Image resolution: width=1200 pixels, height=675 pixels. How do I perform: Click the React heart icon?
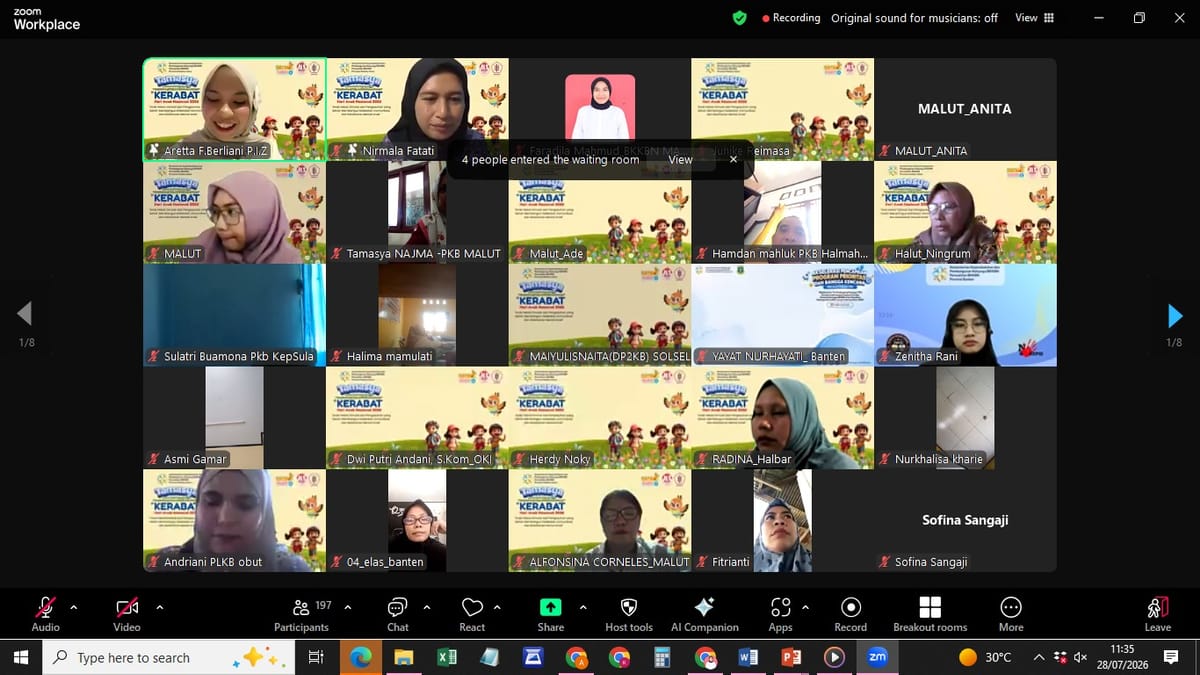coord(472,614)
